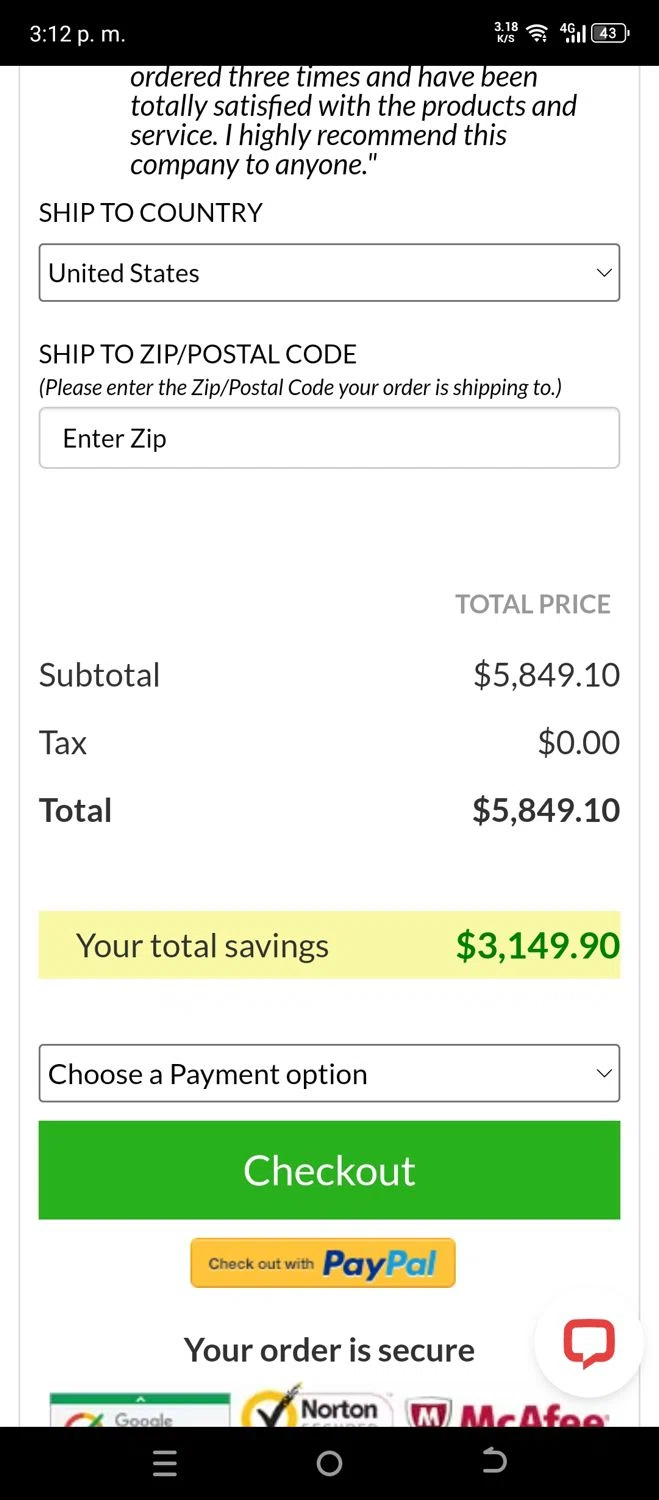Tap the battery level indicator
This screenshot has width=659, height=1500.
point(609,33)
